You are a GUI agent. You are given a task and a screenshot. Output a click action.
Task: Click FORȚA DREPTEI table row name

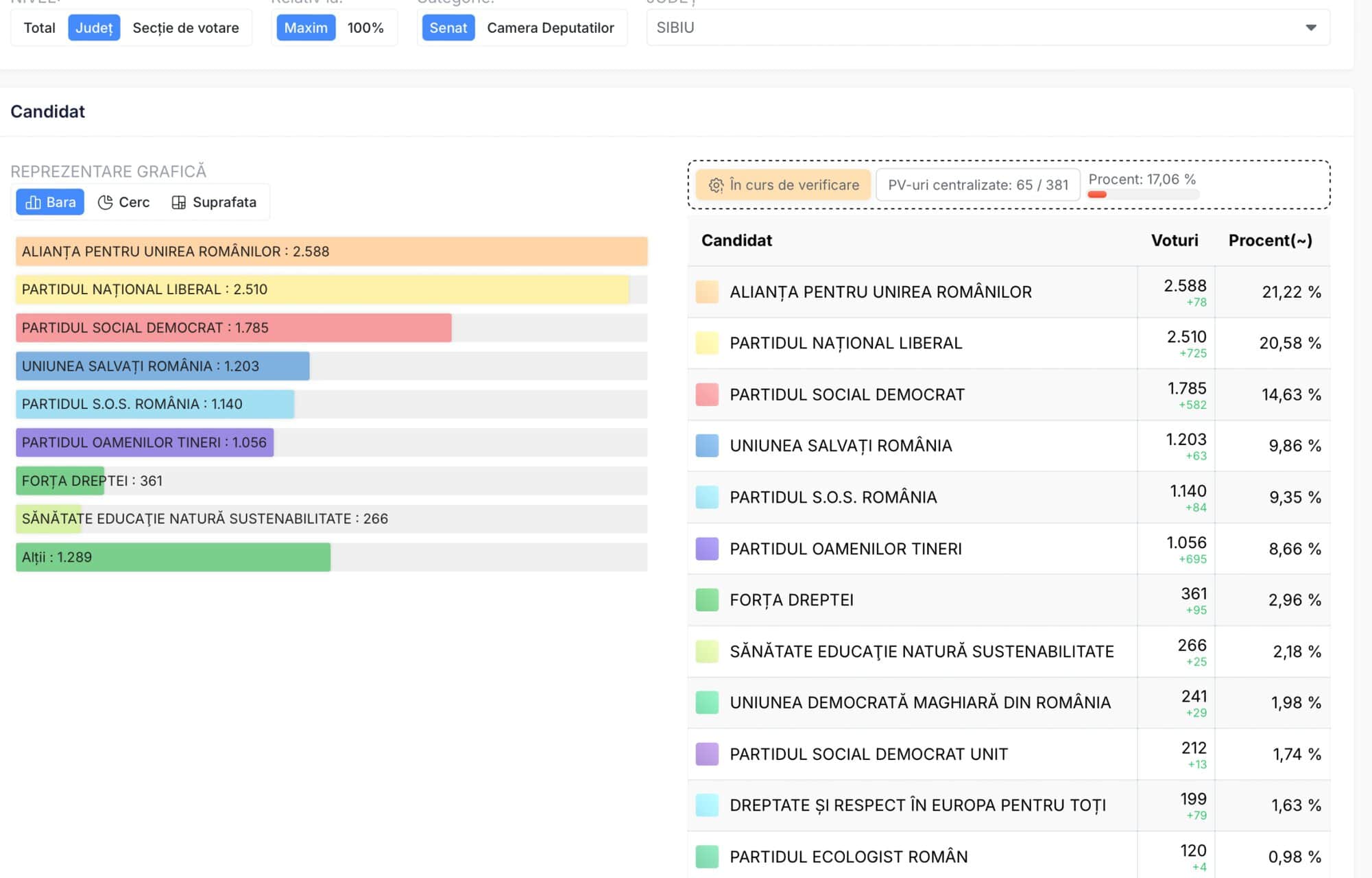pyautogui.click(x=791, y=600)
